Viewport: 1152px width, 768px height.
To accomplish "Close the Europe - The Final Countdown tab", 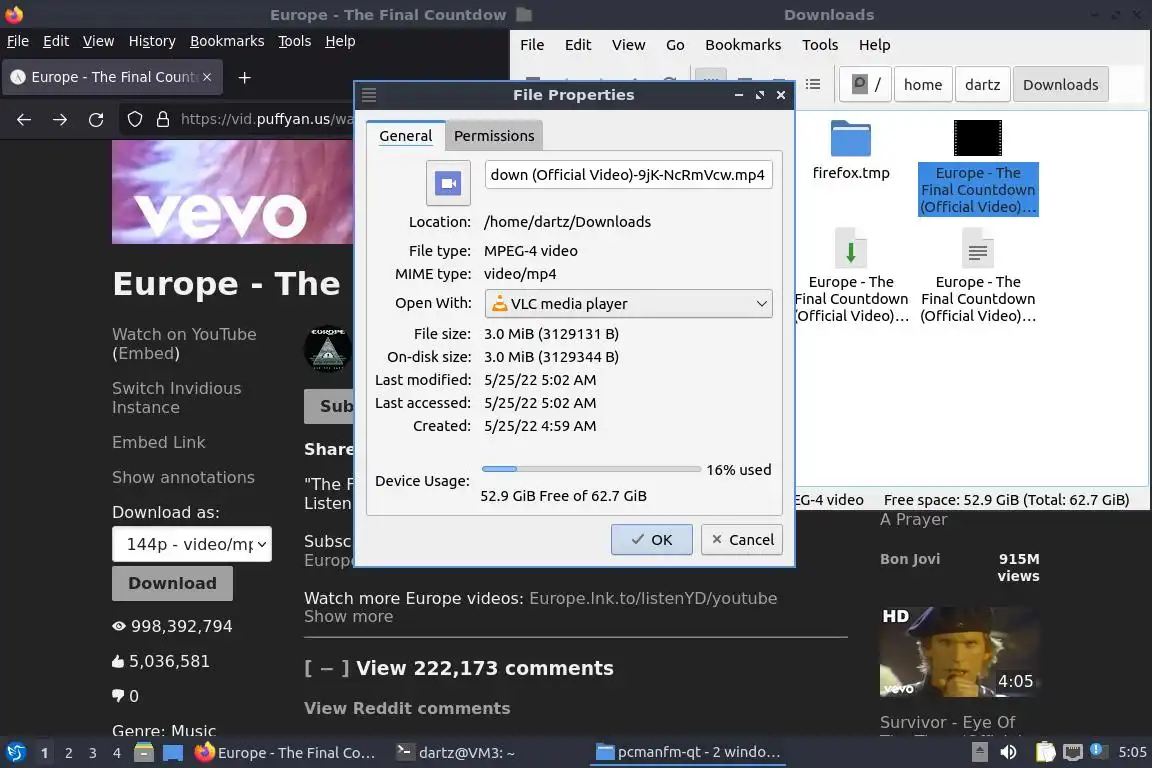I will point(207,77).
